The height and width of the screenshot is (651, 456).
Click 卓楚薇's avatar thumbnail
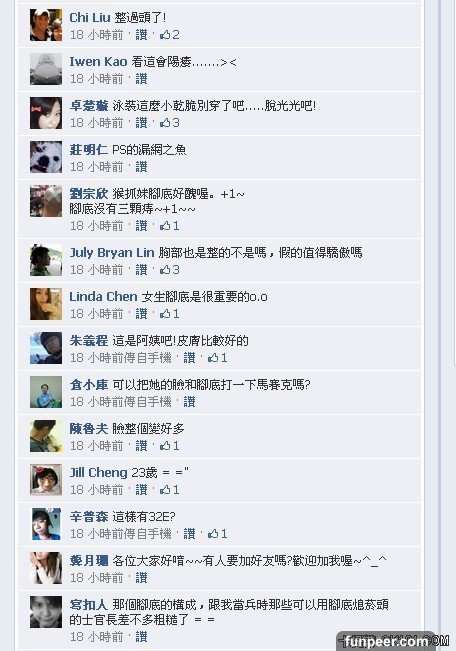coord(46,113)
